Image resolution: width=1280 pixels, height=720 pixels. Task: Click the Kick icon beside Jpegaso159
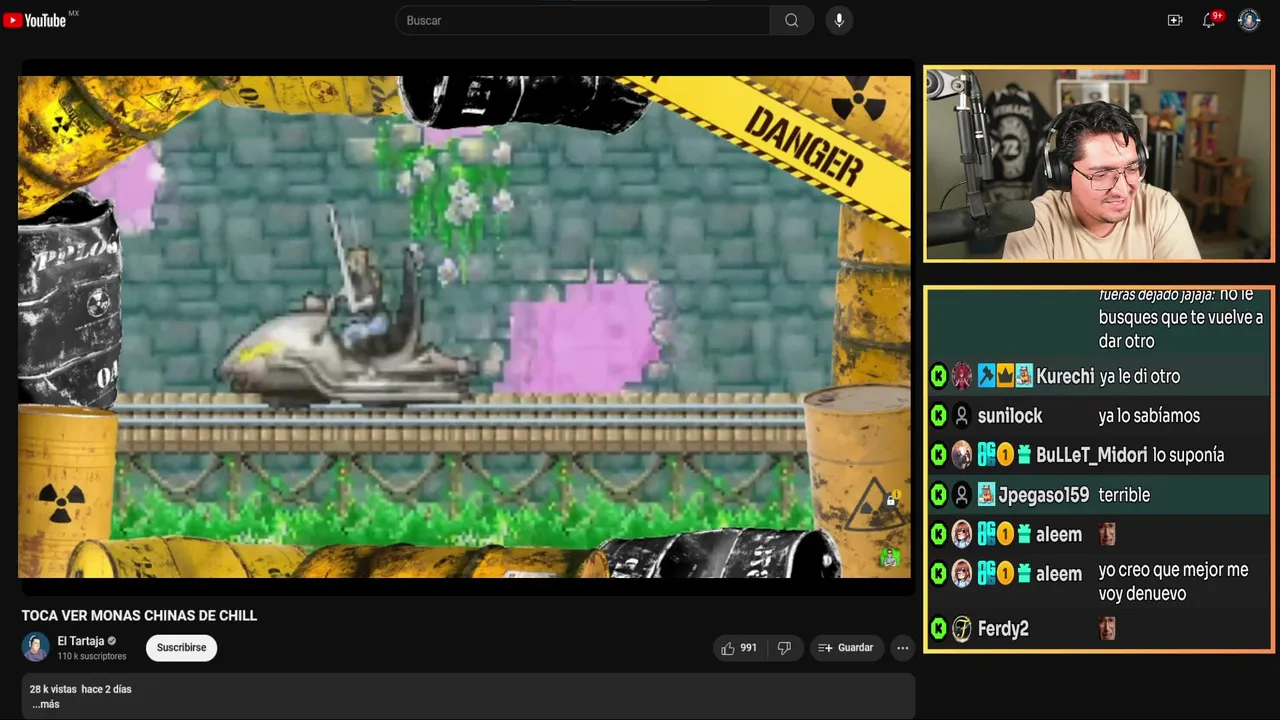tap(938, 495)
